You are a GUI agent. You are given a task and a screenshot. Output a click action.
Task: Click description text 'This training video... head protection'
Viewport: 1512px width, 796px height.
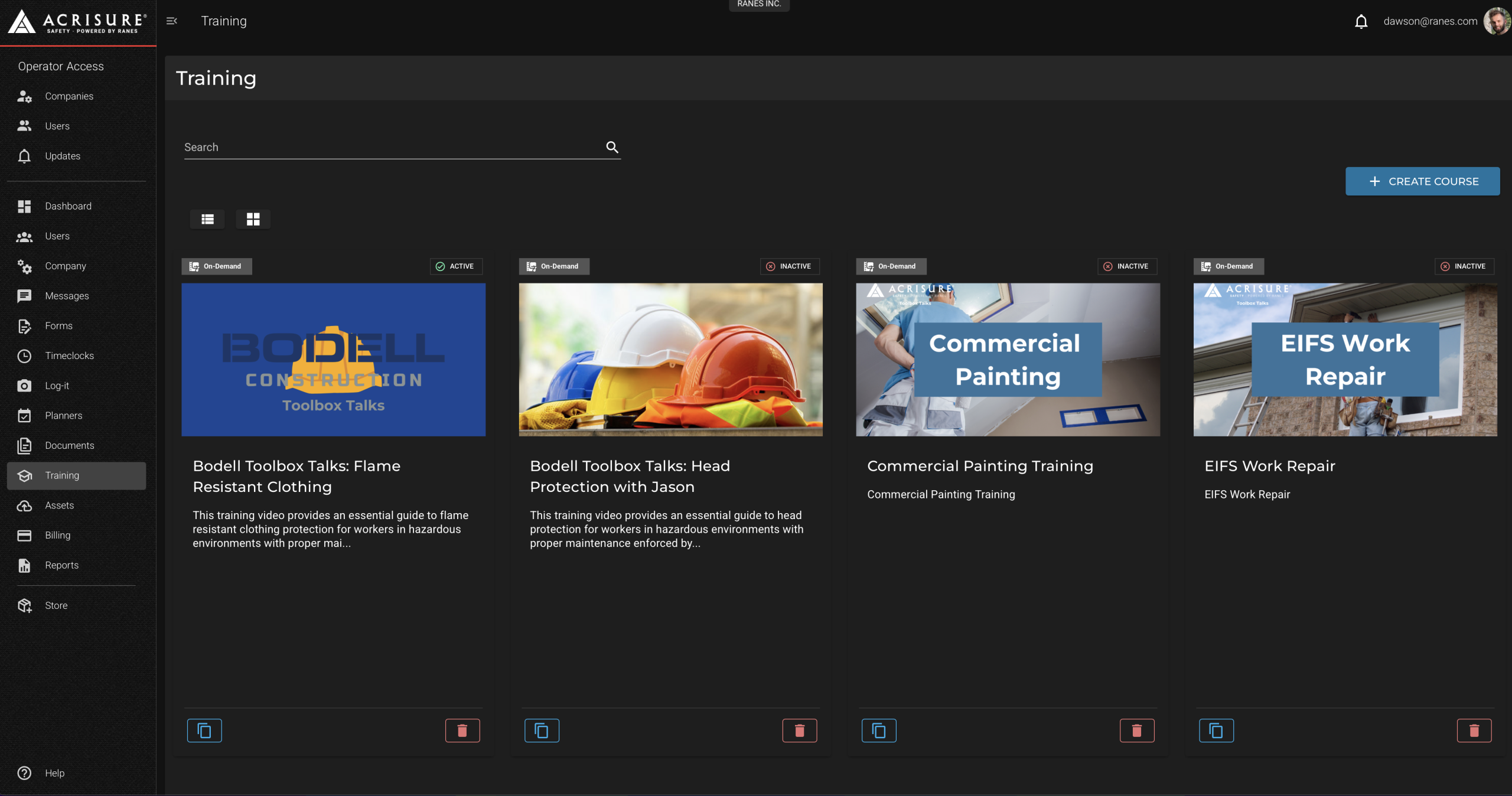(666, 529)
